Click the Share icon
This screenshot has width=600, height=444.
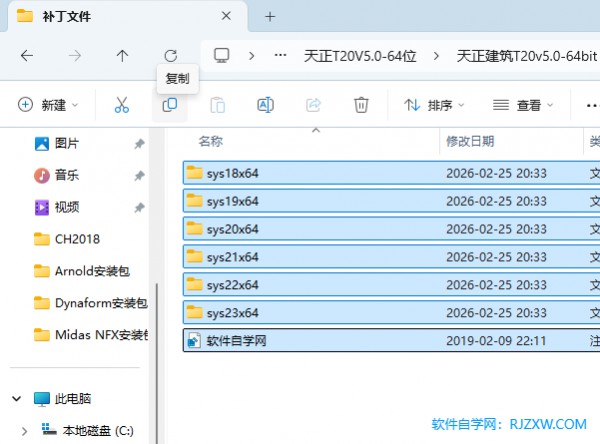tap(313, 105)
